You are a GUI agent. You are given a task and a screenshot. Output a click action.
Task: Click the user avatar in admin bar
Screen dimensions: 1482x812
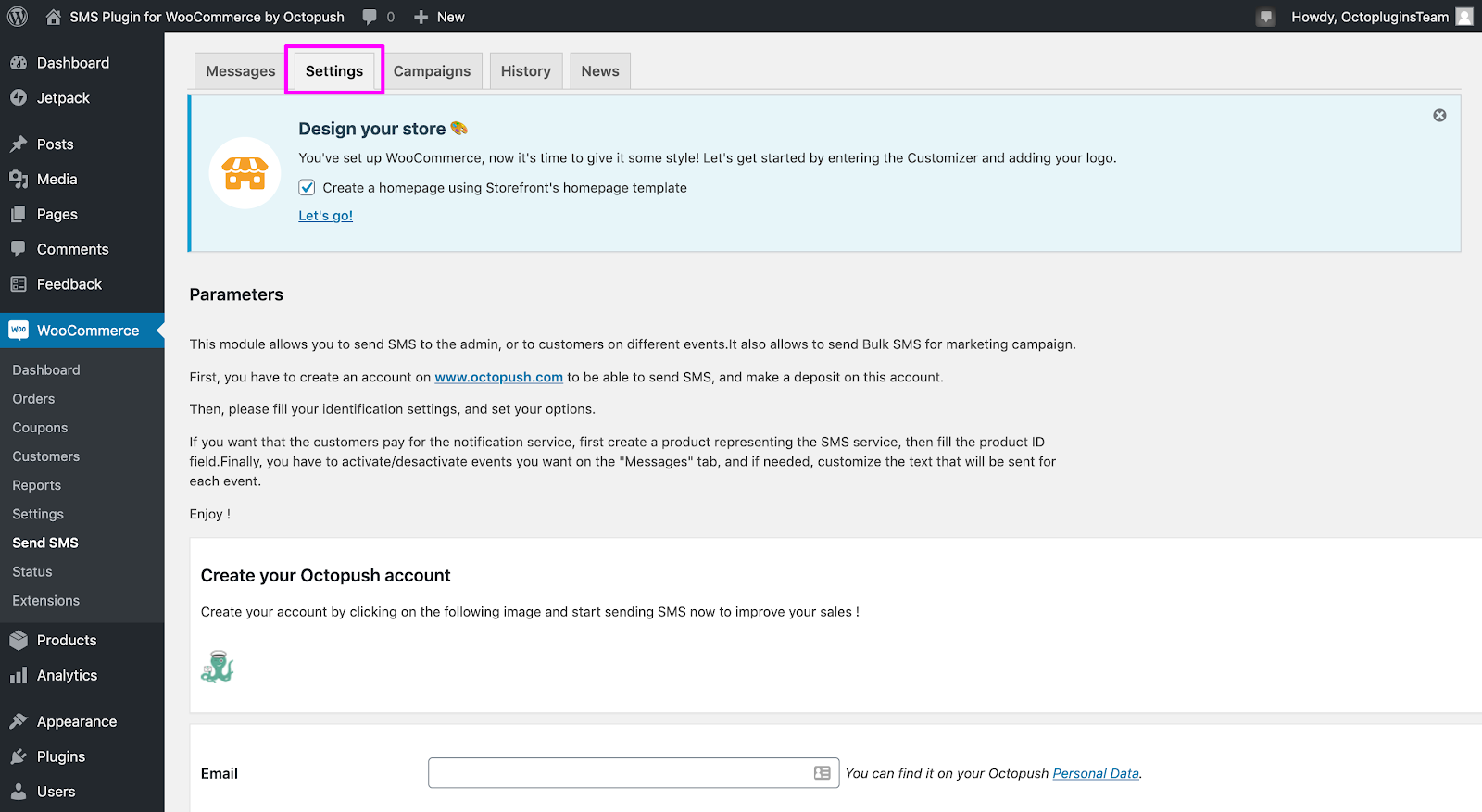(1464, 17)
